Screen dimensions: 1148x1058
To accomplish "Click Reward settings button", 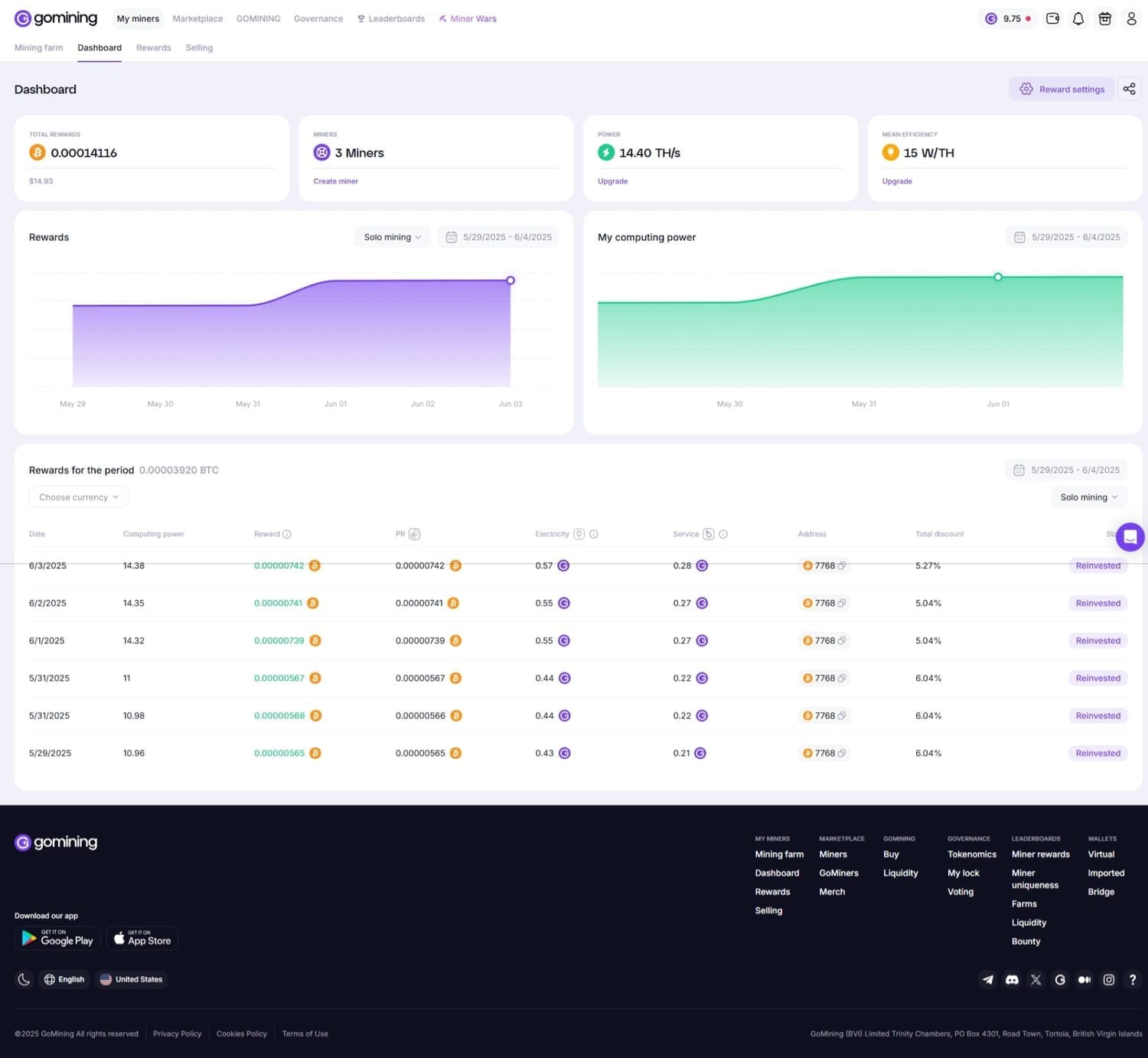I will [1062, 89].
